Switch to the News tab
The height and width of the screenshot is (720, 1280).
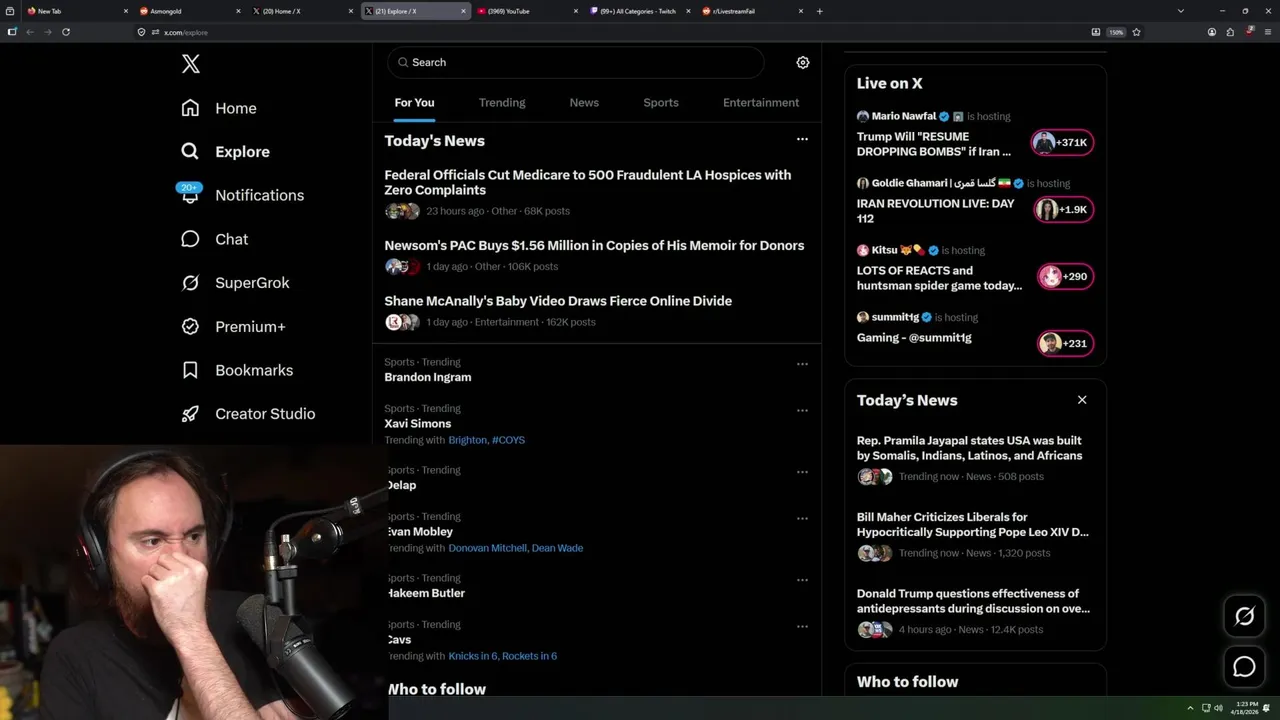584,103
